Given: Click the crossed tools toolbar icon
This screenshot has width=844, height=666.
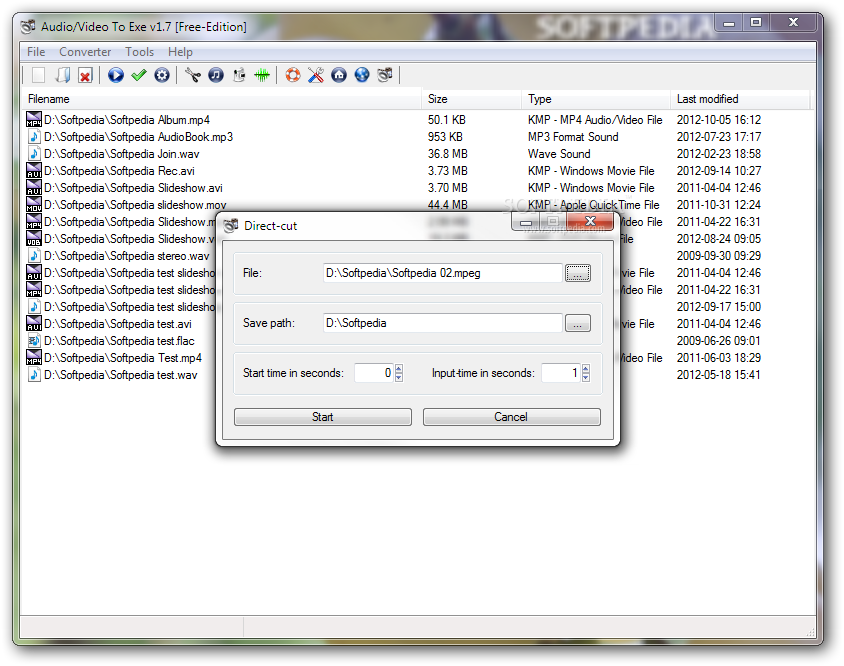Looking at the screenshot, I should tap(316, 75).
